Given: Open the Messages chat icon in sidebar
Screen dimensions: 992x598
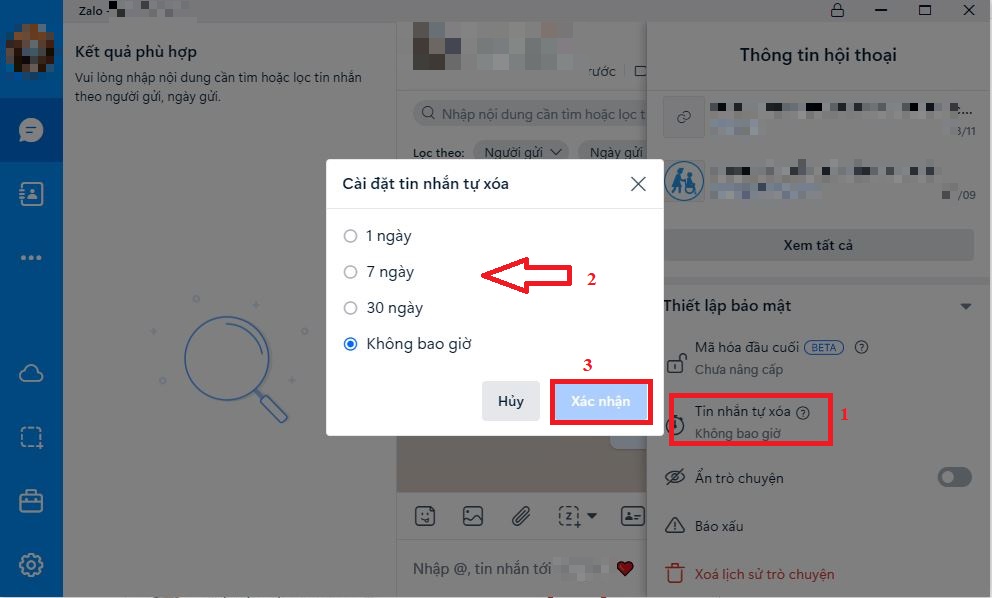Looking at the screenshot, I should 31,130.
